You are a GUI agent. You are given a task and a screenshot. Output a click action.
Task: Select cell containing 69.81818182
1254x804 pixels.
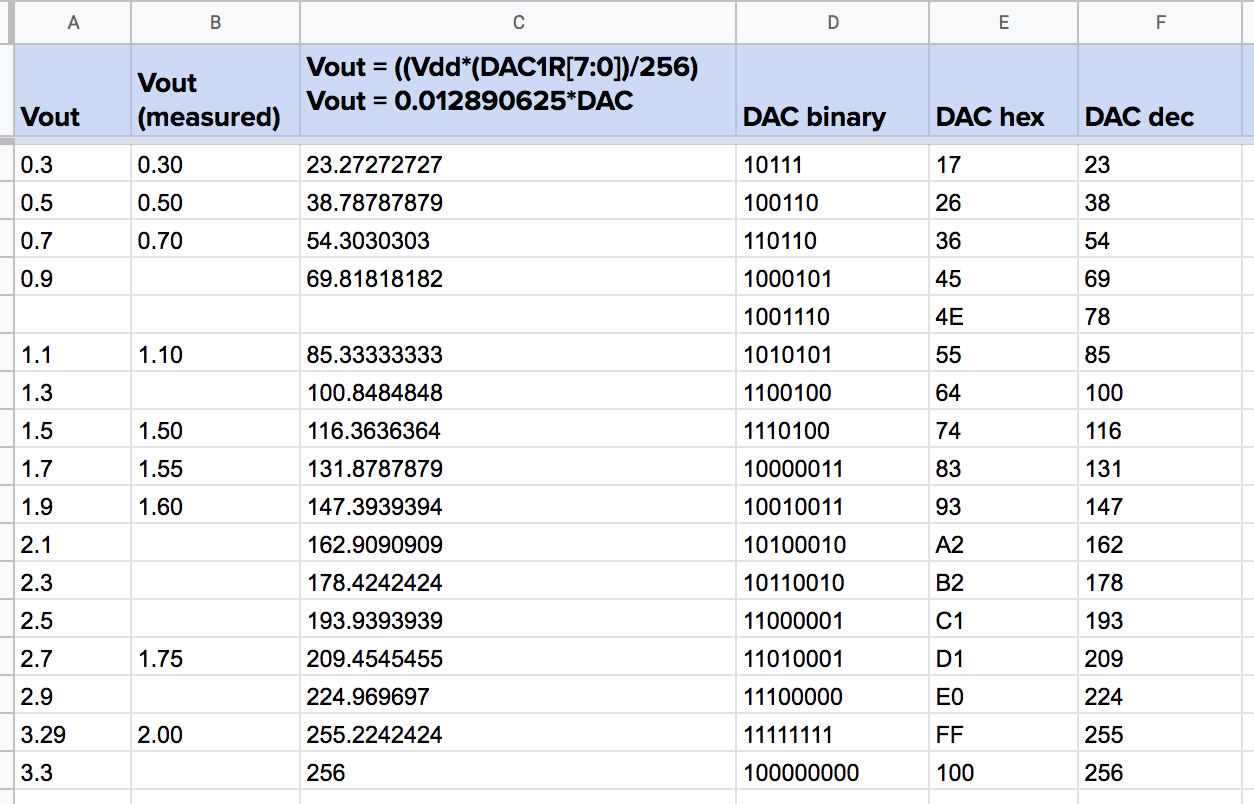pyautogui.click(x=518, y=279)
